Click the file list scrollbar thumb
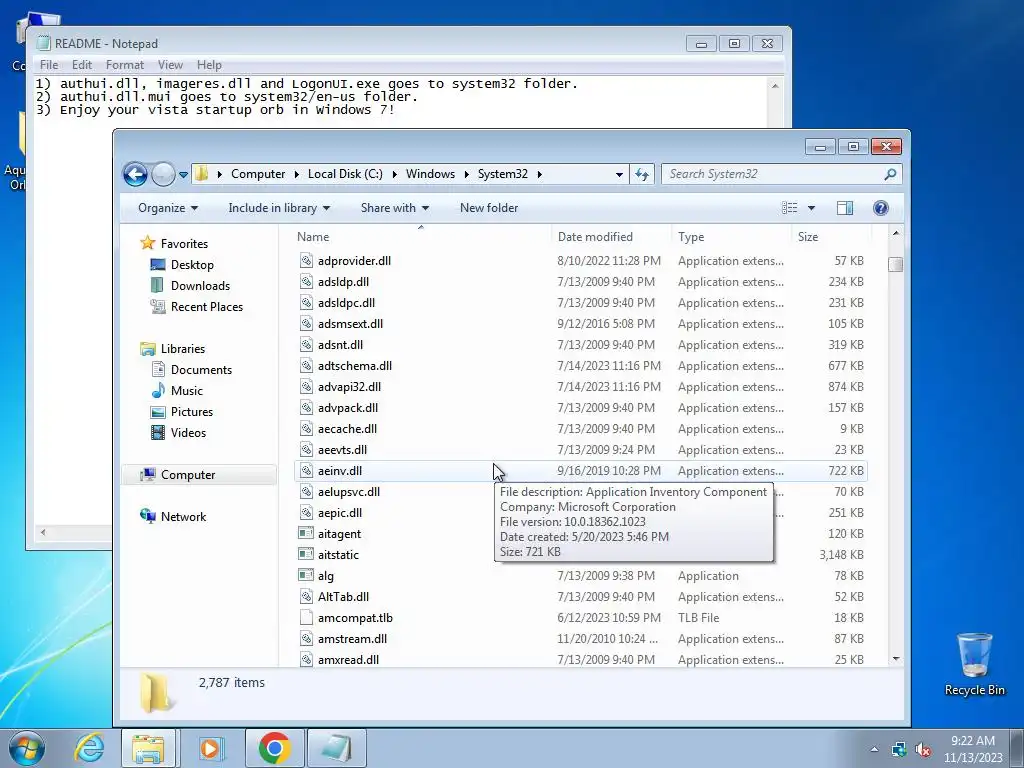The width and height of the screenshot is (1024, 768). point(896,264)
